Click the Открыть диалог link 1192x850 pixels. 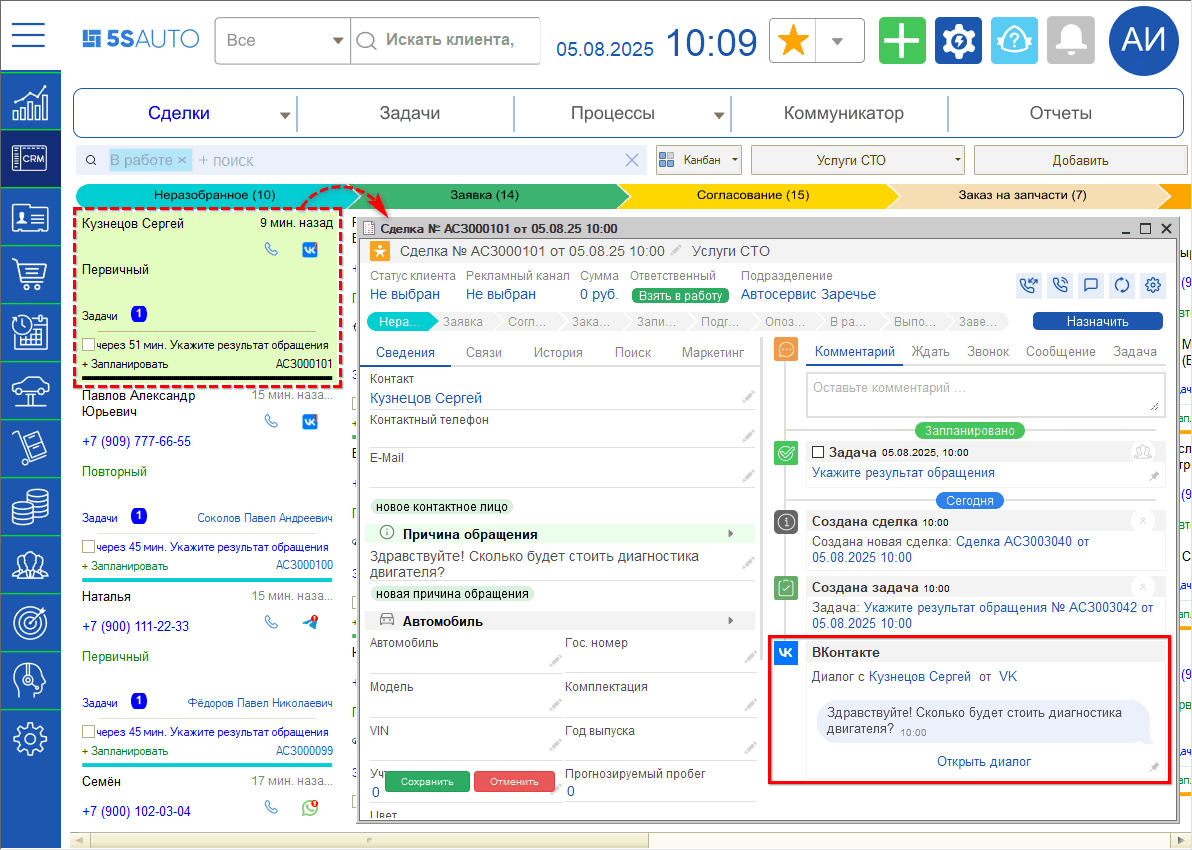(983, 762)
